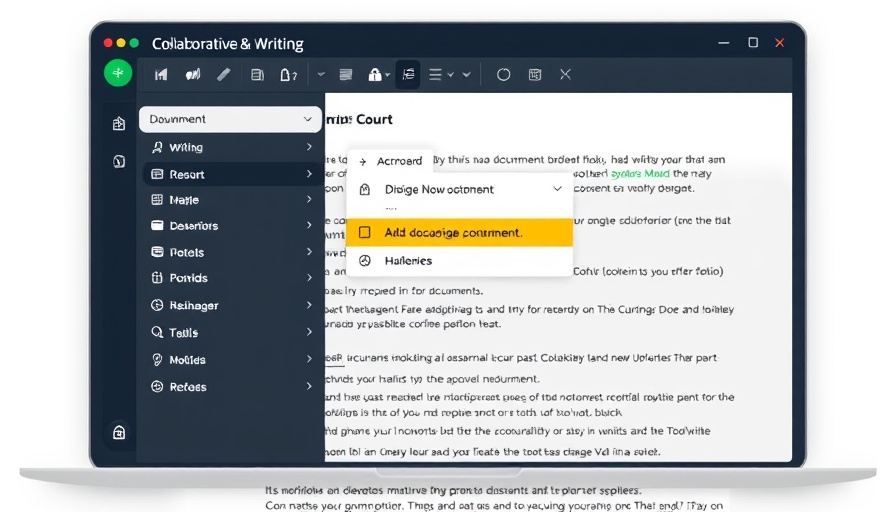Open the Witing sidebar item

(230, 147)
